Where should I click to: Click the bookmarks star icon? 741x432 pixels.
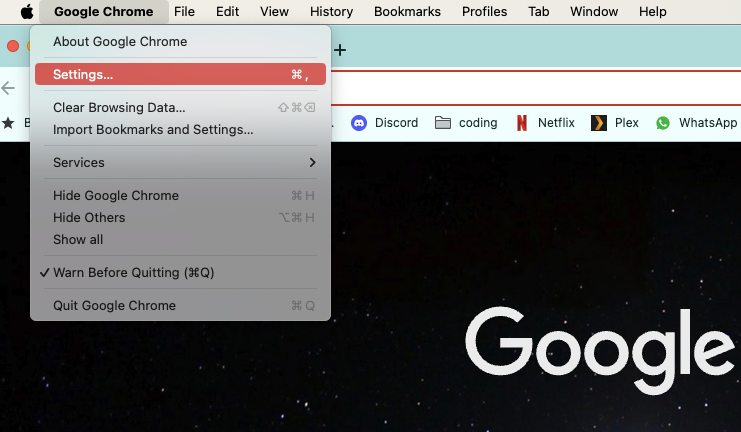[8, 123]
